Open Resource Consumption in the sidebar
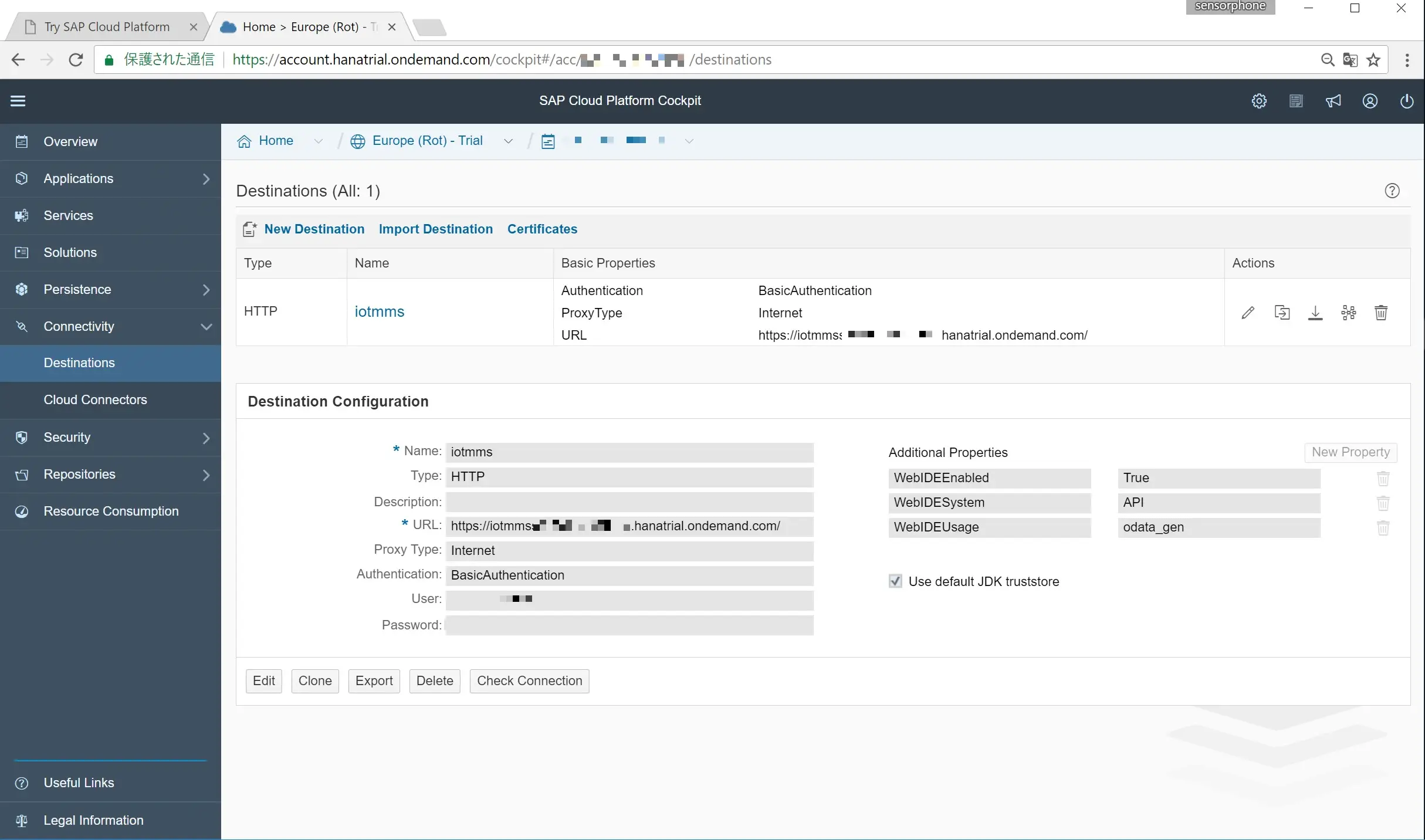This screenshot has width=1425, height=840. [110, 512]
